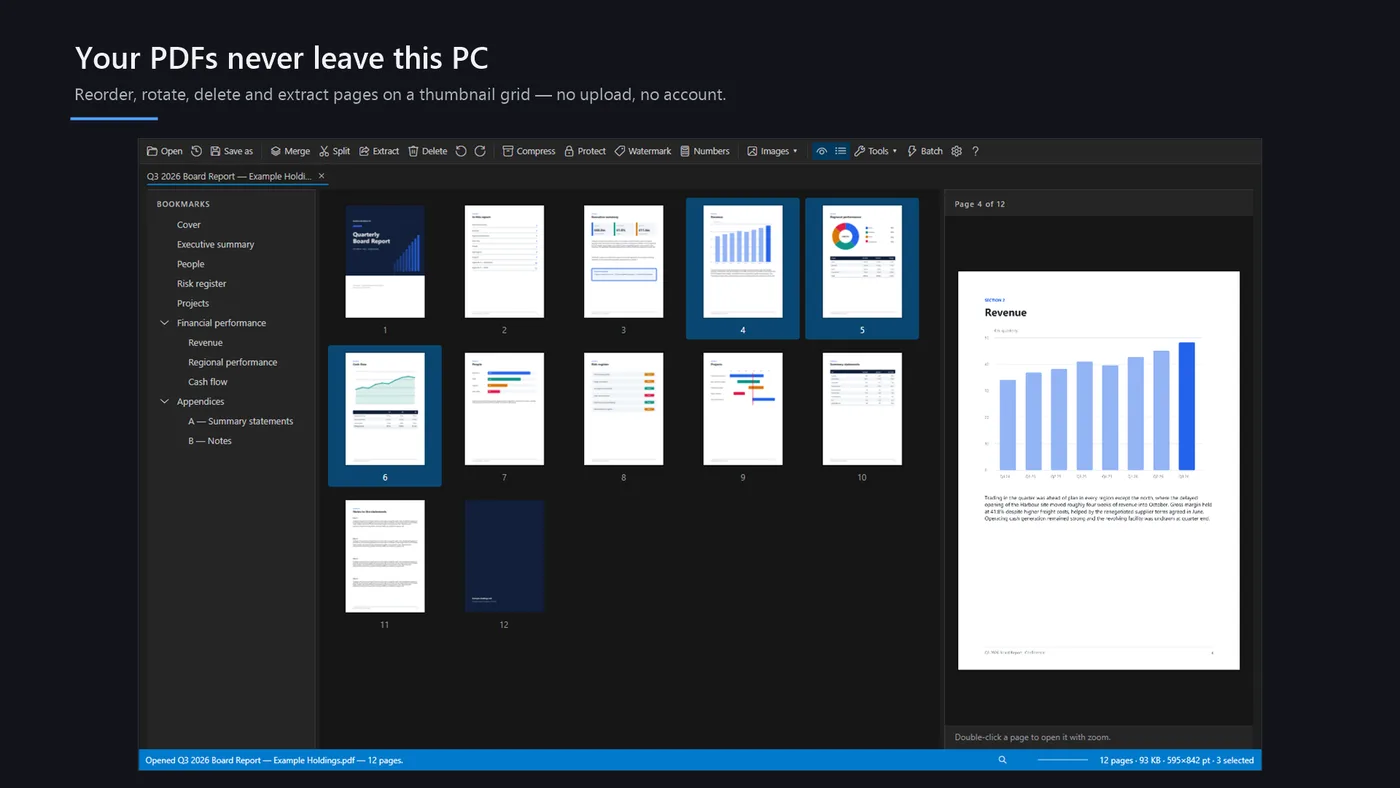Open the recent files history icon
Image resolution: width=1400 pixels, height=788 pixels.
(x=197, y=151)
